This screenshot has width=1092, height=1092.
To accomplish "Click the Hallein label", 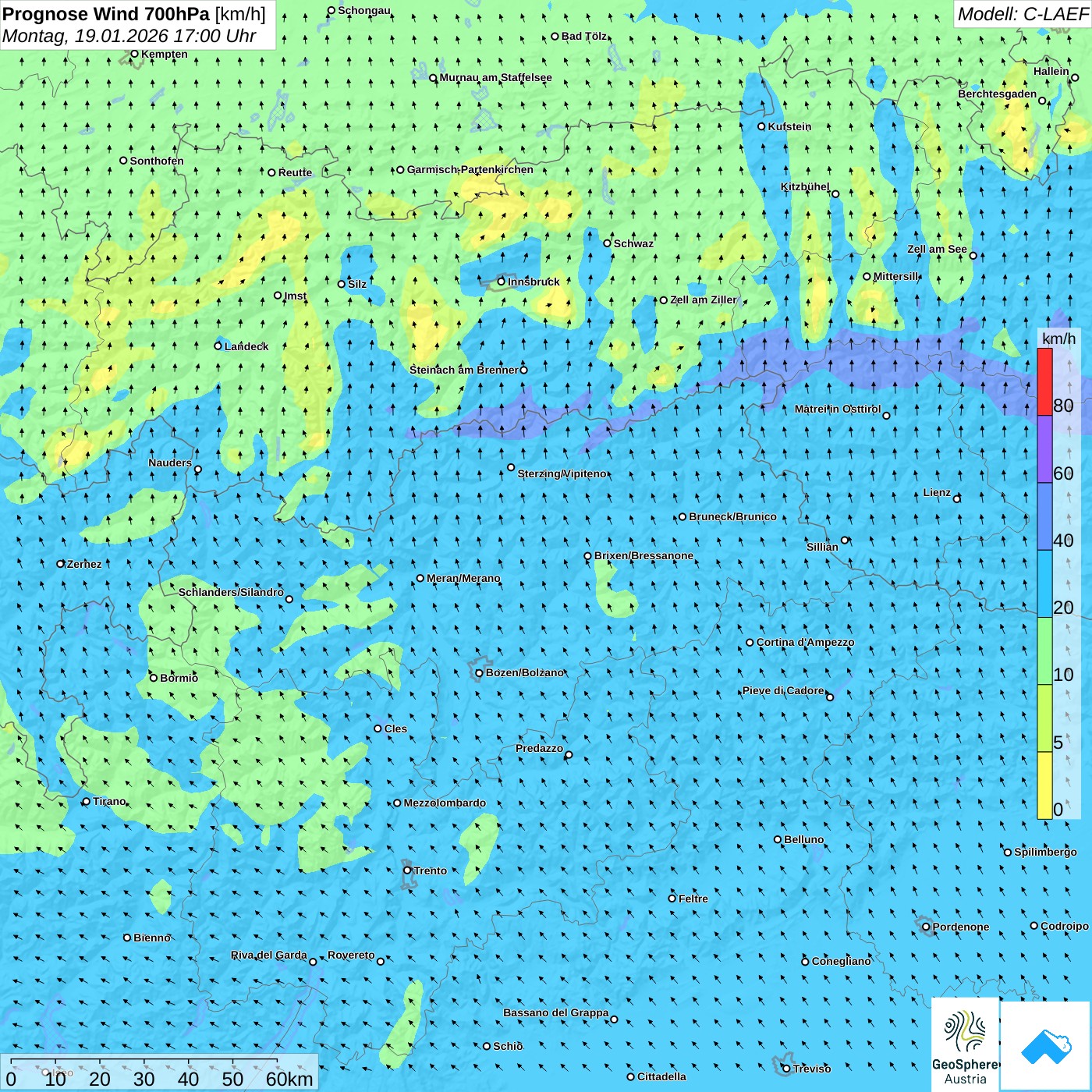I will 1051,71.
